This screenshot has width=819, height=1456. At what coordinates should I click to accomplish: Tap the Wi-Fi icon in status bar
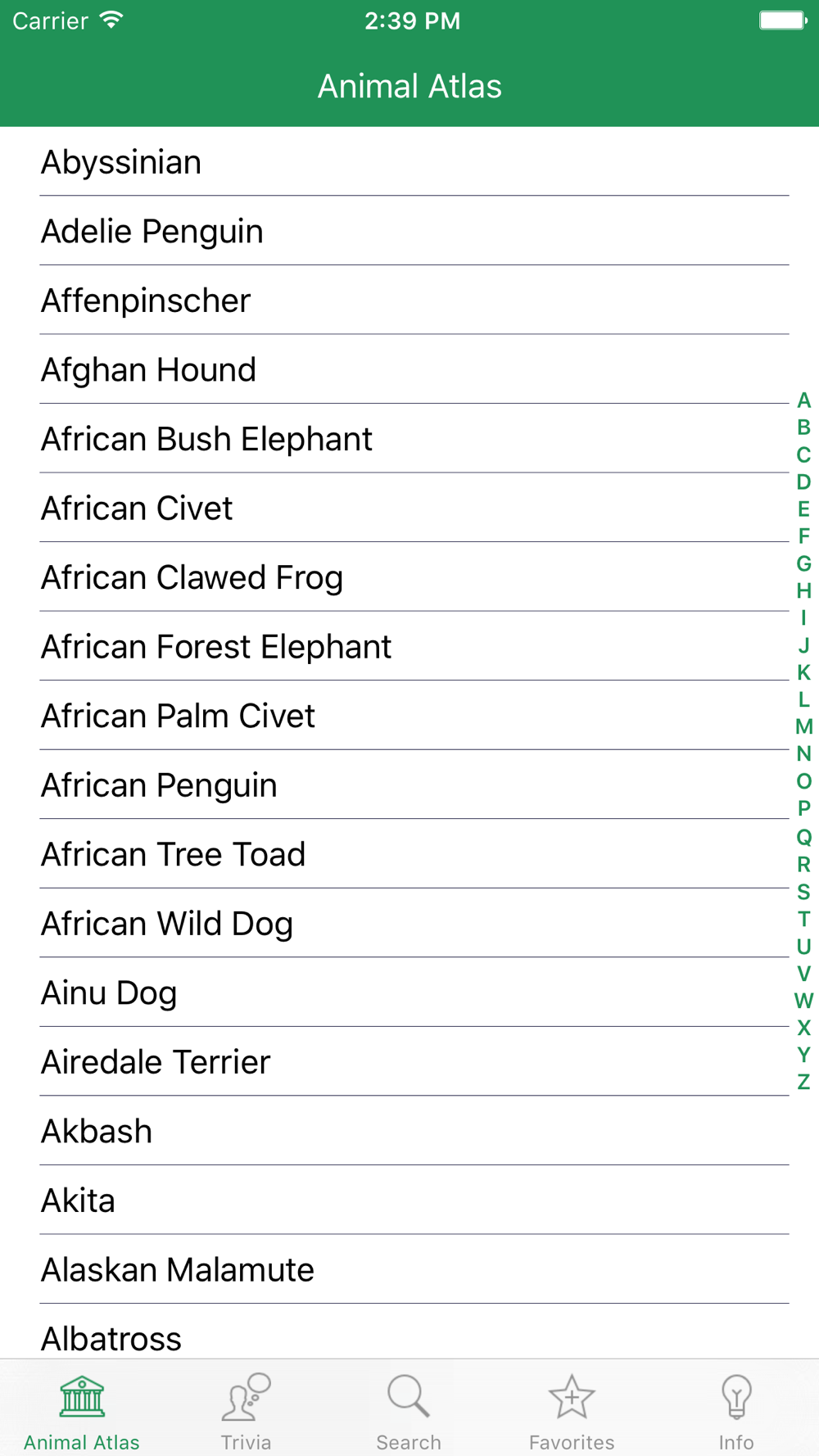click(111, 20)
